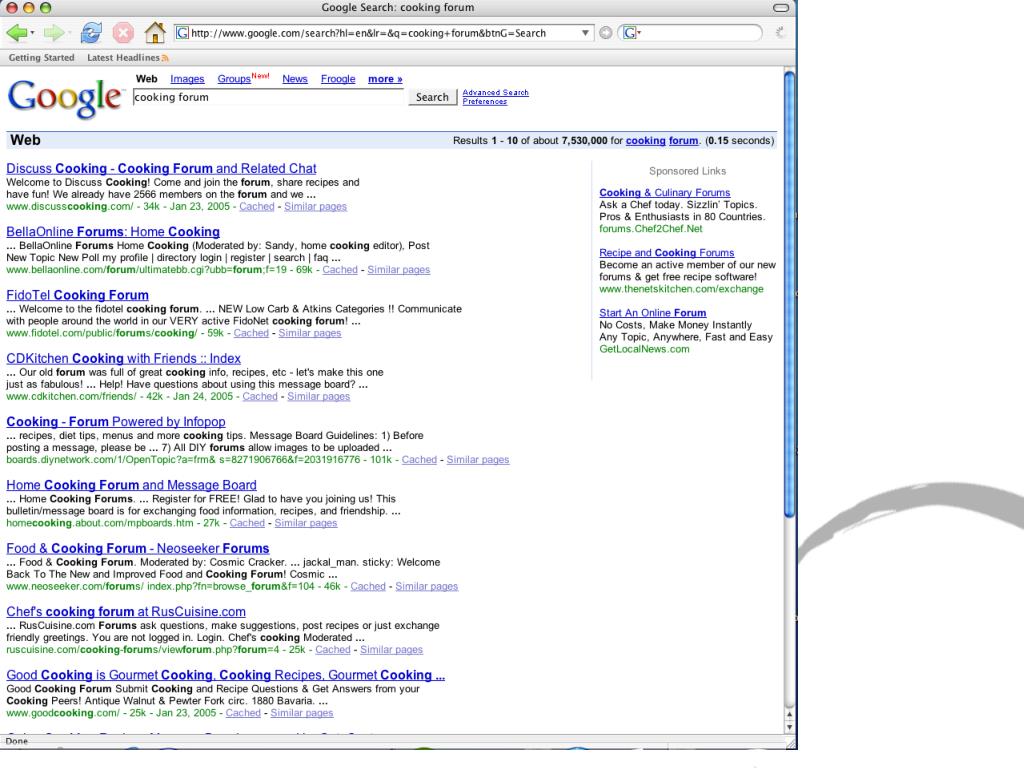Screen dimensions: 1024x768
Task: Click inside the cooking forum search box
Action: click(268, 97)
